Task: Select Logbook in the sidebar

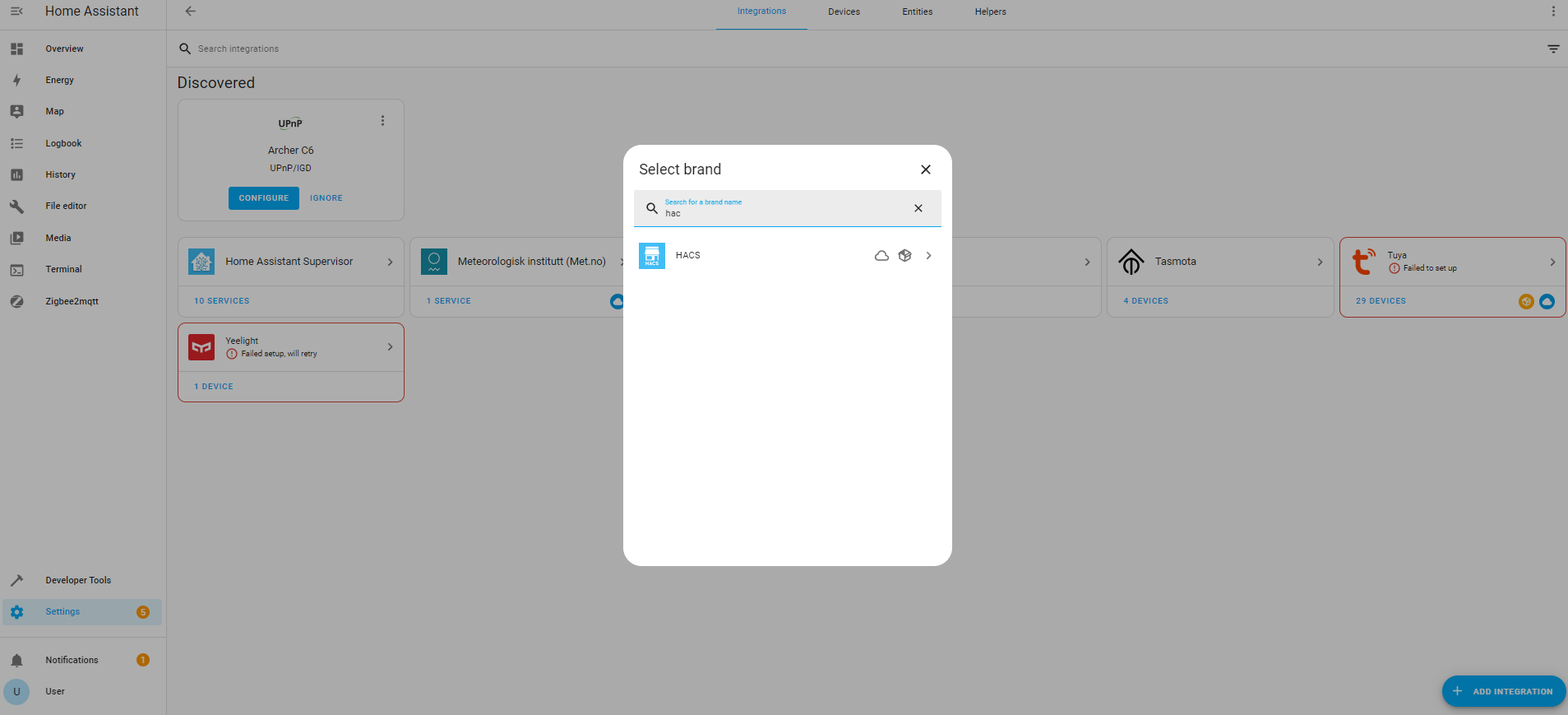Action: coord(82,143)
